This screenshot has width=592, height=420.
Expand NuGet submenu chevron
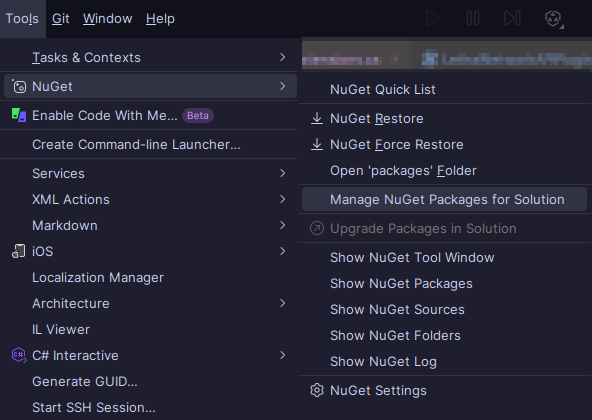click(x=282, y=86)
